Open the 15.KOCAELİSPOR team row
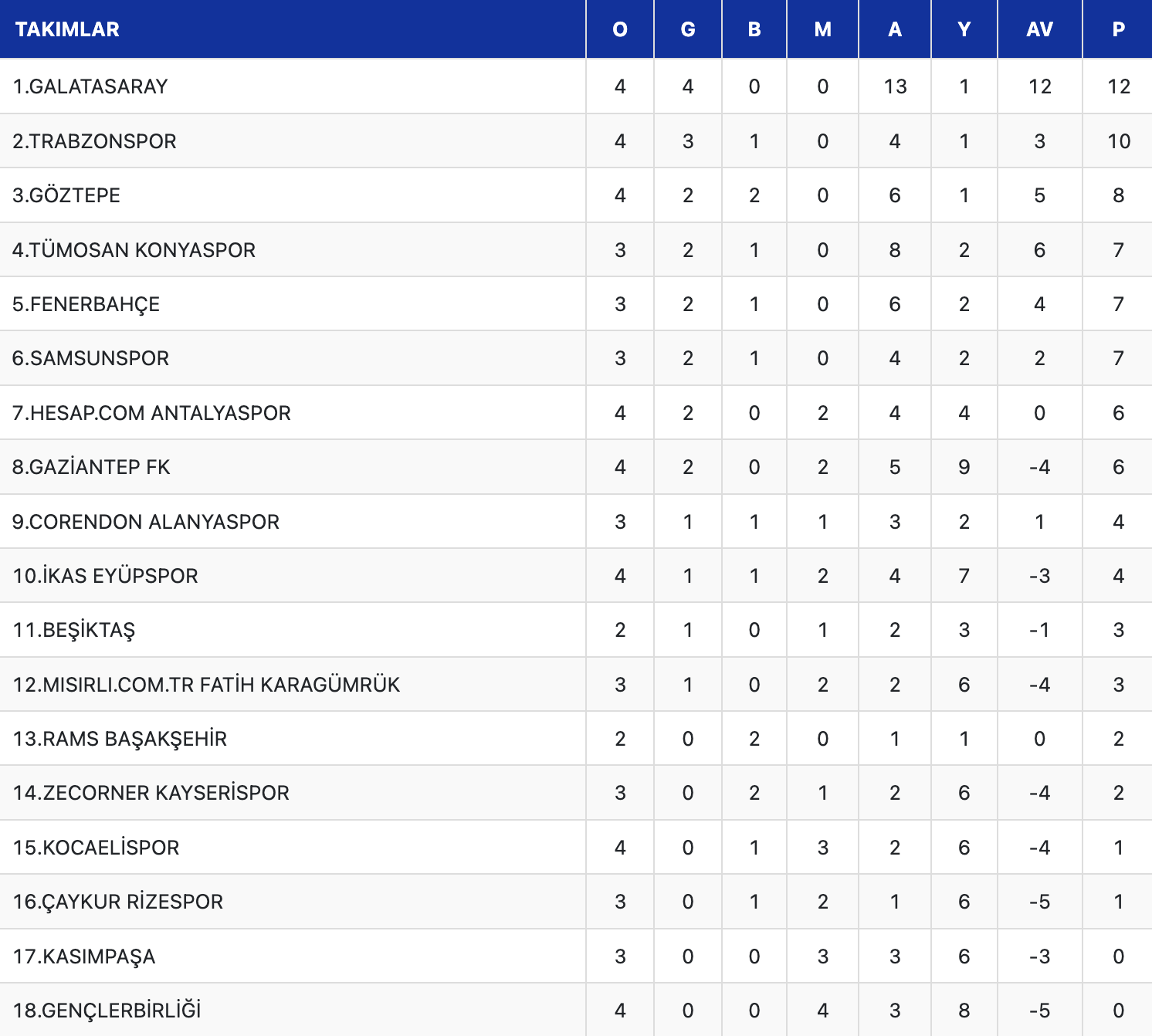 click(x=576, y=848)
